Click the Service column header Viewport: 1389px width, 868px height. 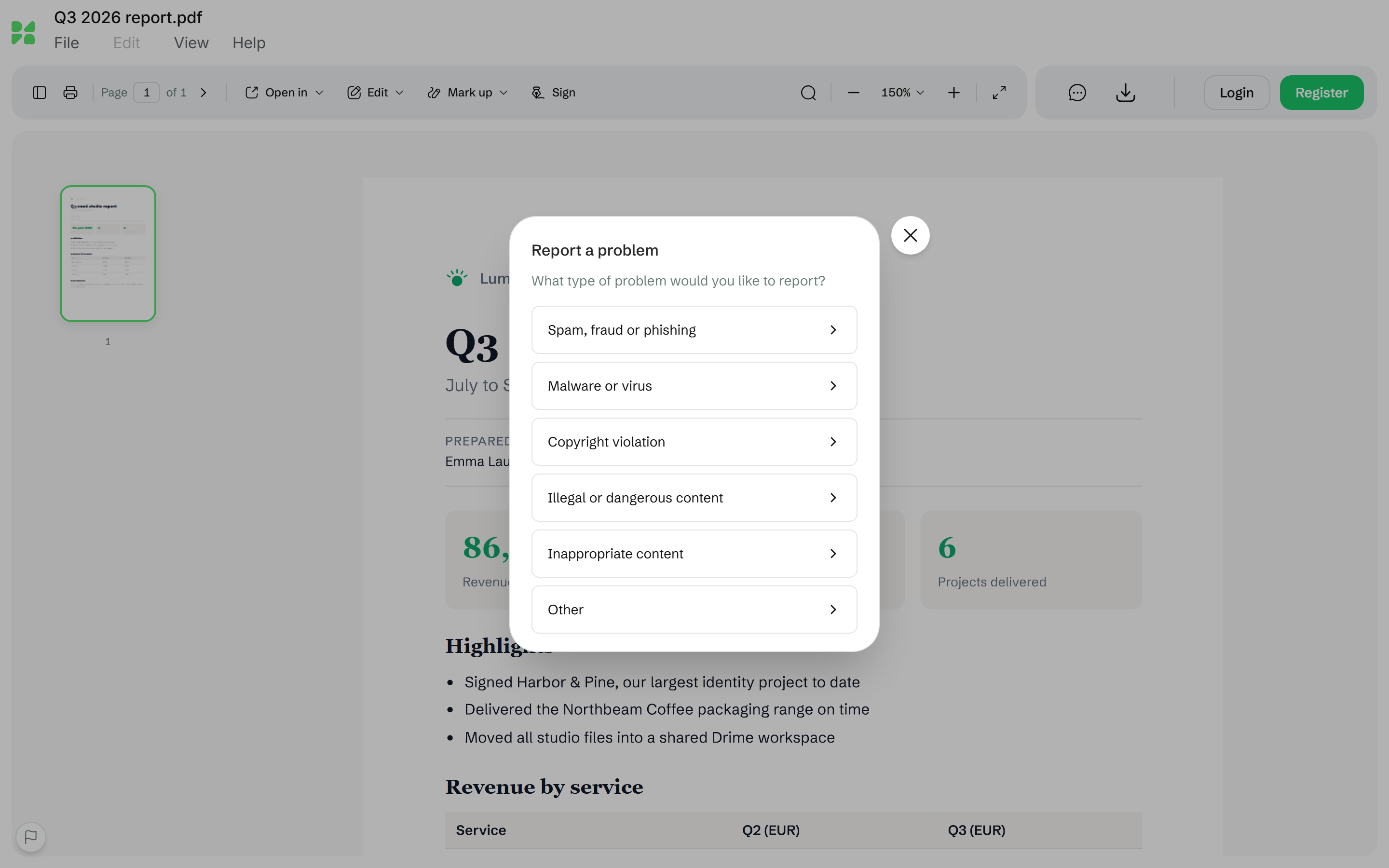481,830
